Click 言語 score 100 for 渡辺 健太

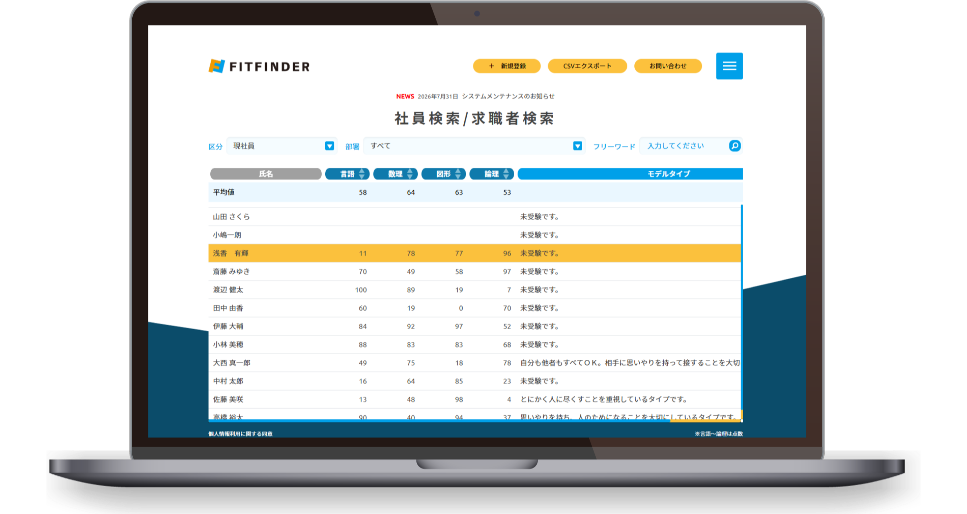(361, 290)
